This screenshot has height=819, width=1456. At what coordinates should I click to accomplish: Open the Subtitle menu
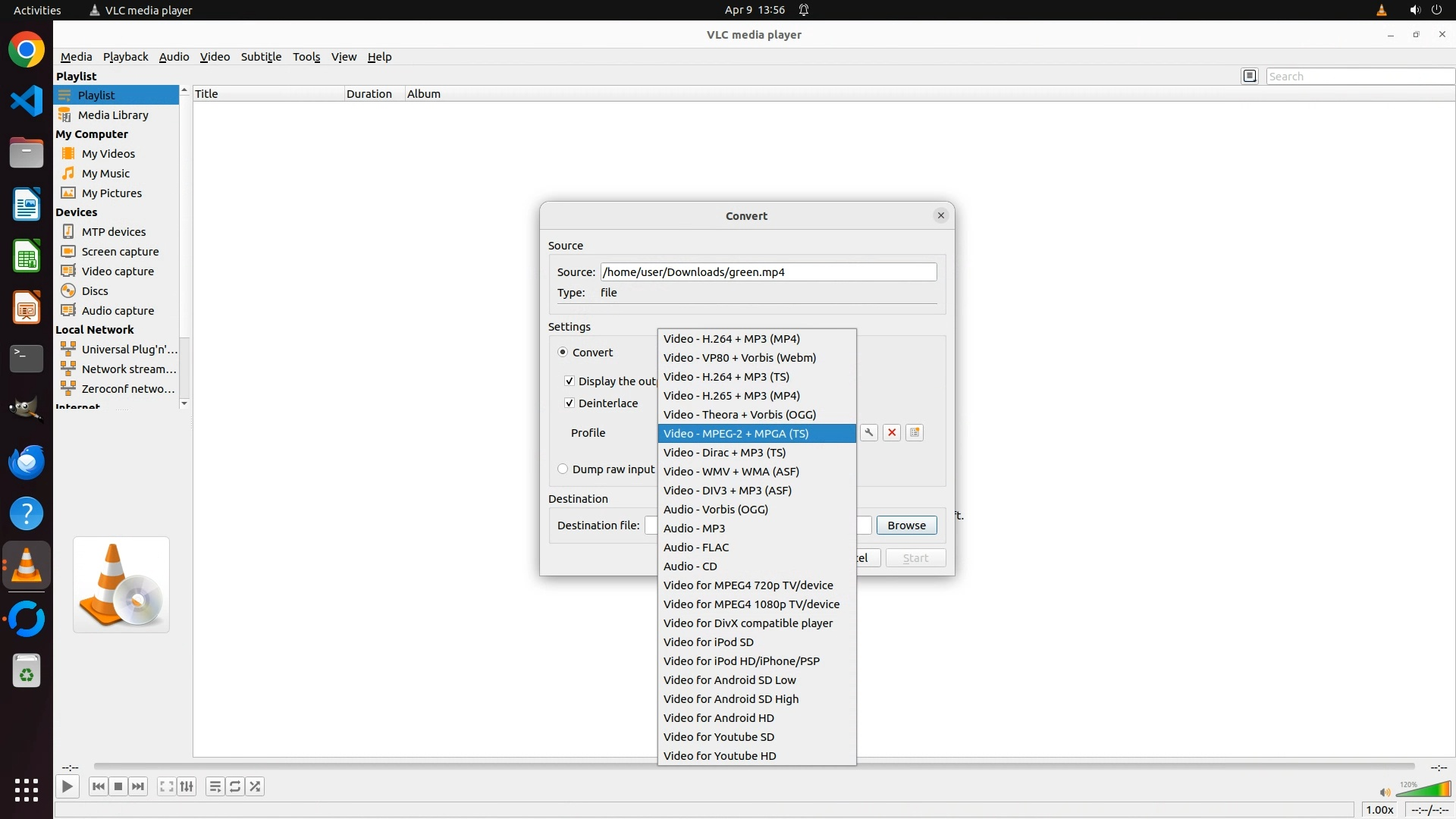(x=261, y=57)
